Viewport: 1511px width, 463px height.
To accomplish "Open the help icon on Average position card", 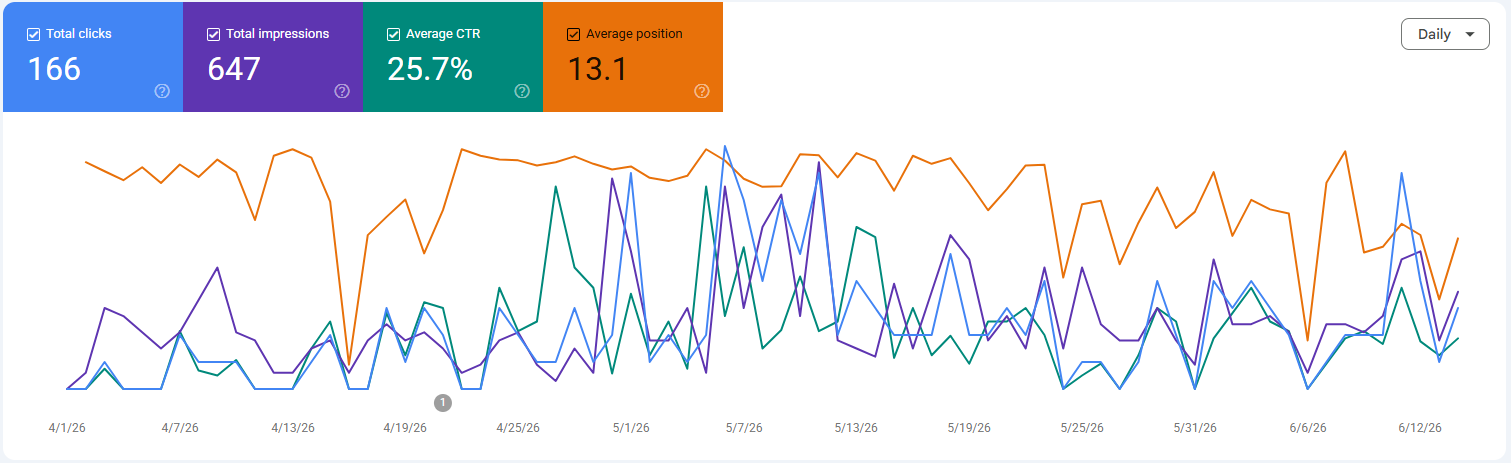I will (702, 91).
